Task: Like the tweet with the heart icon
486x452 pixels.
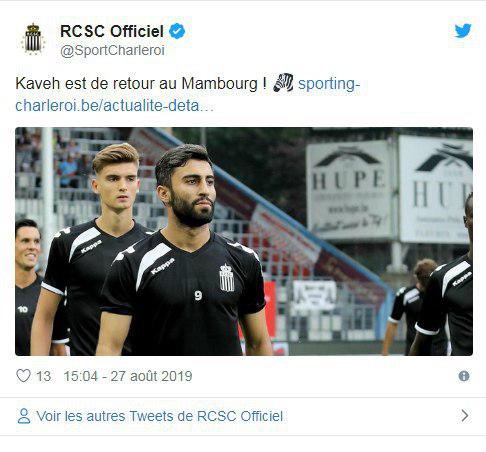Action: pyautogui.click(x=23, y=376)
